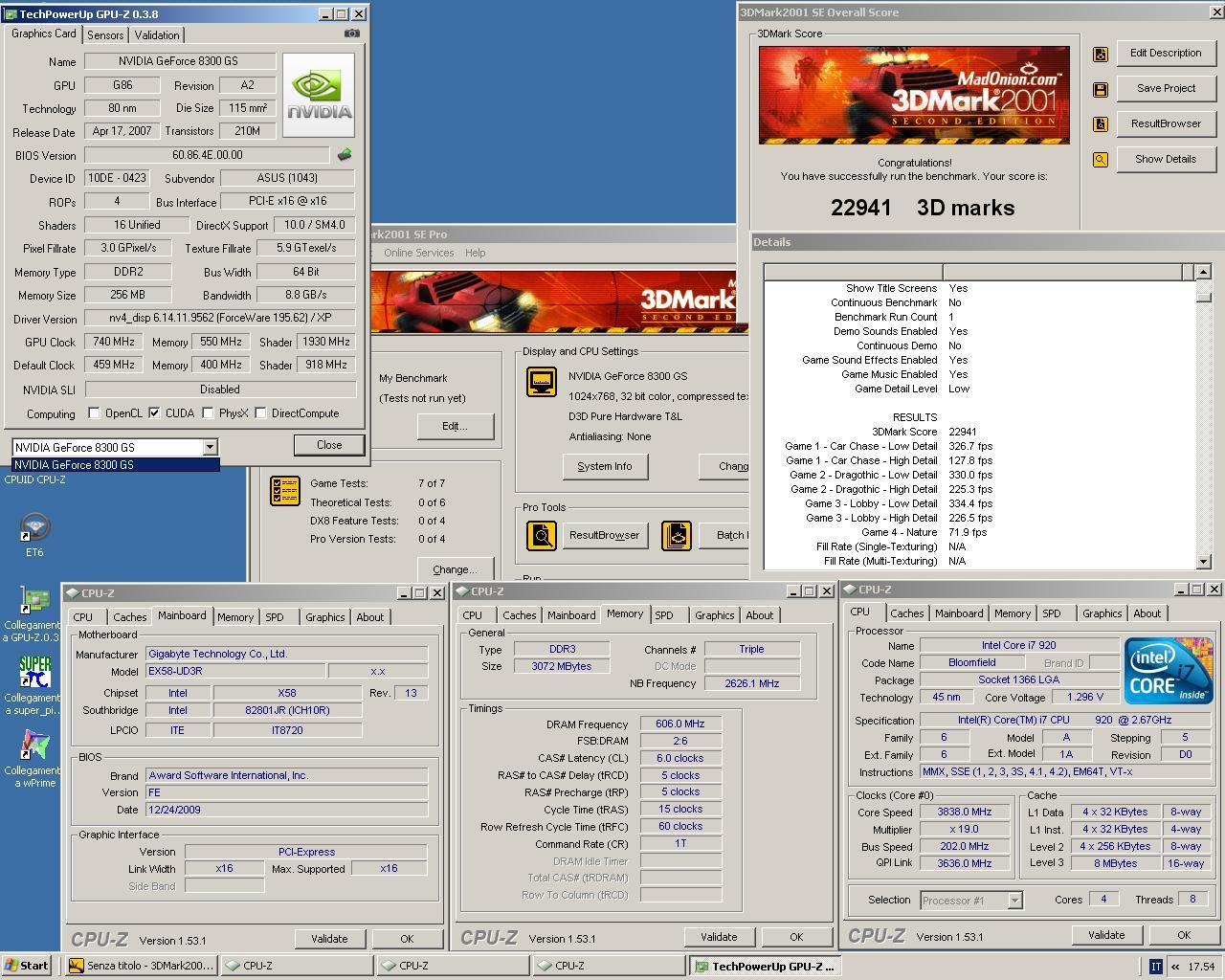Click the Show Details button
The height and width of the screenshot is (980, 1225).
pyautogui.click(x=1166, y=160)
